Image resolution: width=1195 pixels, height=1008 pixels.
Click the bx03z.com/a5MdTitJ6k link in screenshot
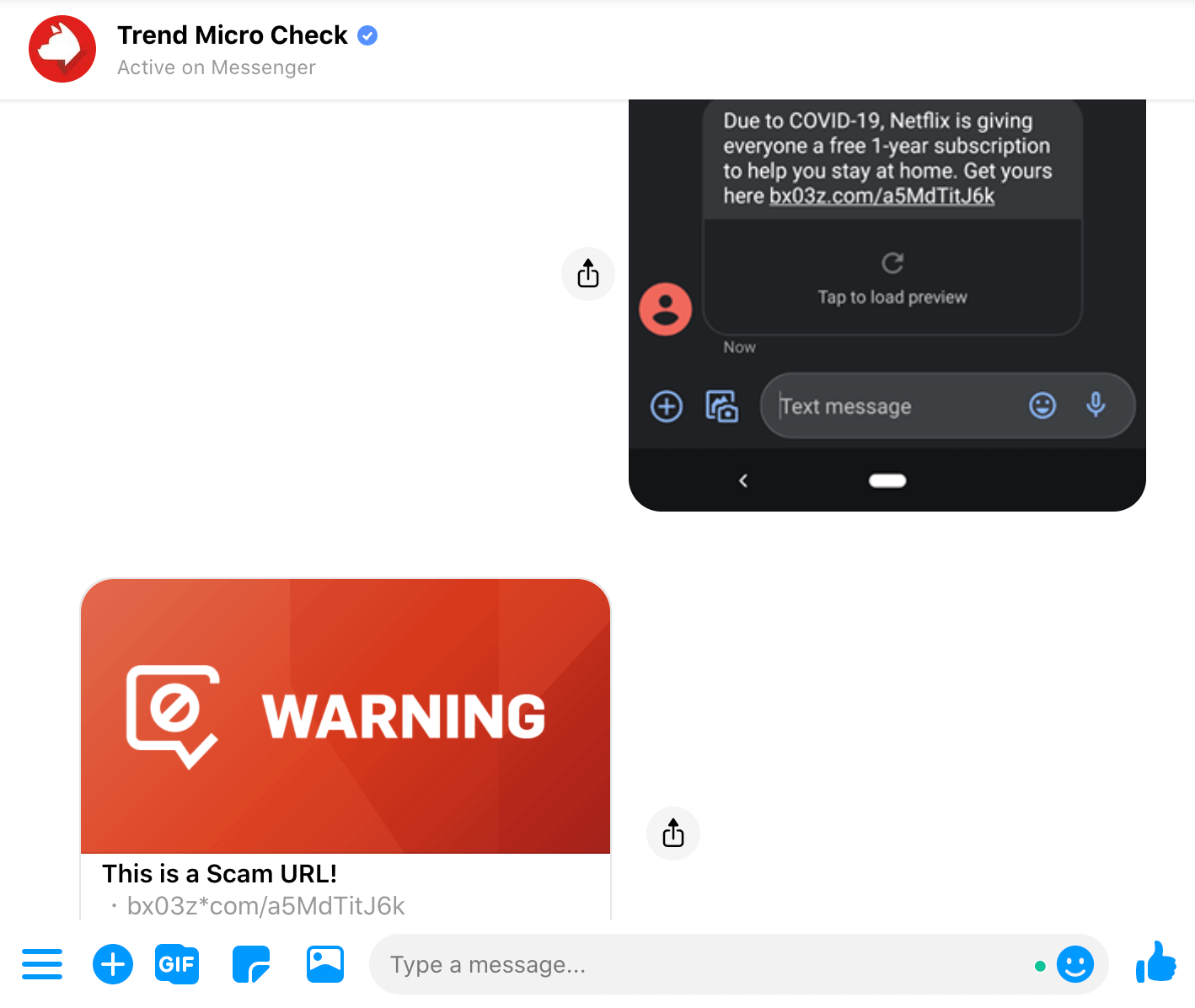click(882, 196)
